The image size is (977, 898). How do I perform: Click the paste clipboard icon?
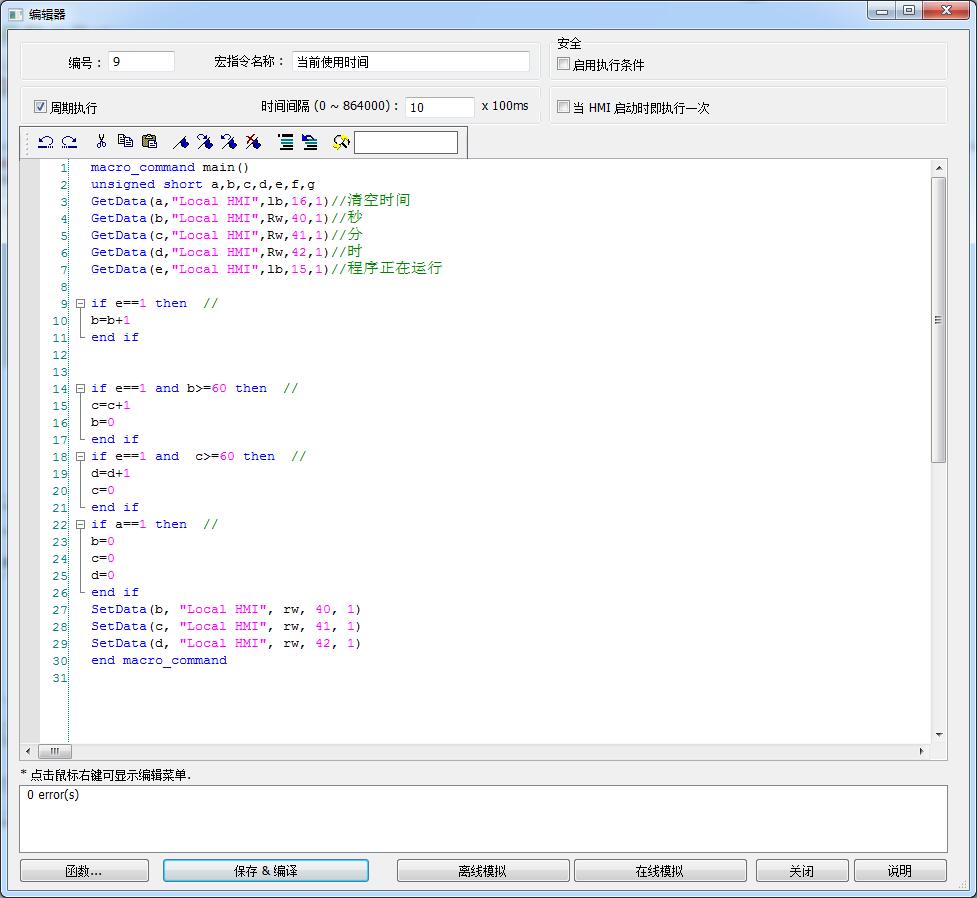(x=149, y=142)
